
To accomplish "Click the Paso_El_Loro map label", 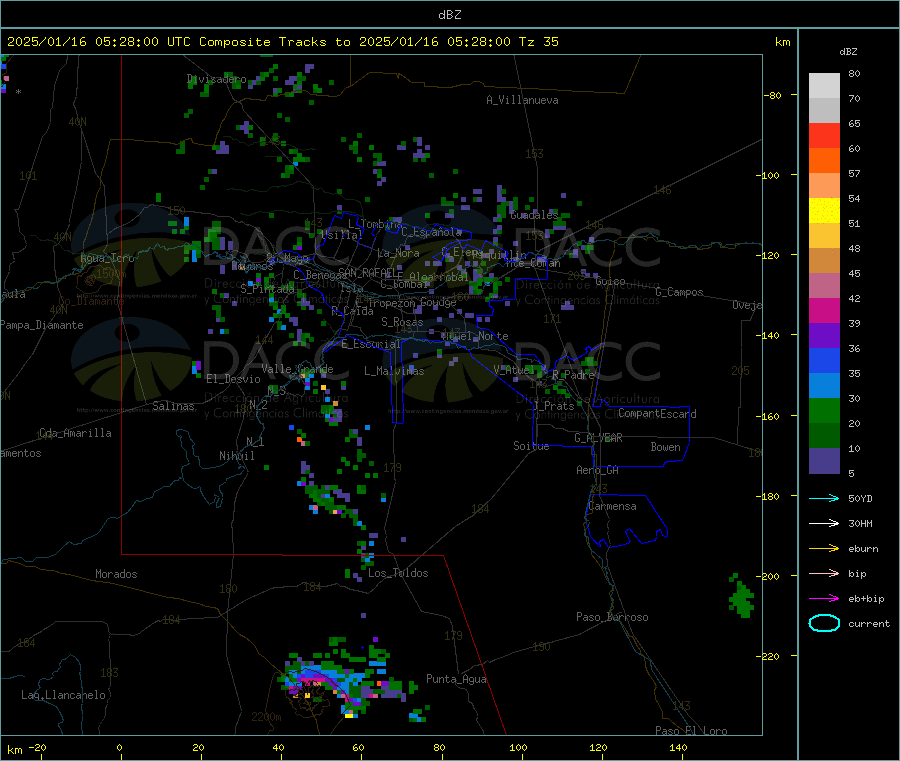I will [691, 731].
